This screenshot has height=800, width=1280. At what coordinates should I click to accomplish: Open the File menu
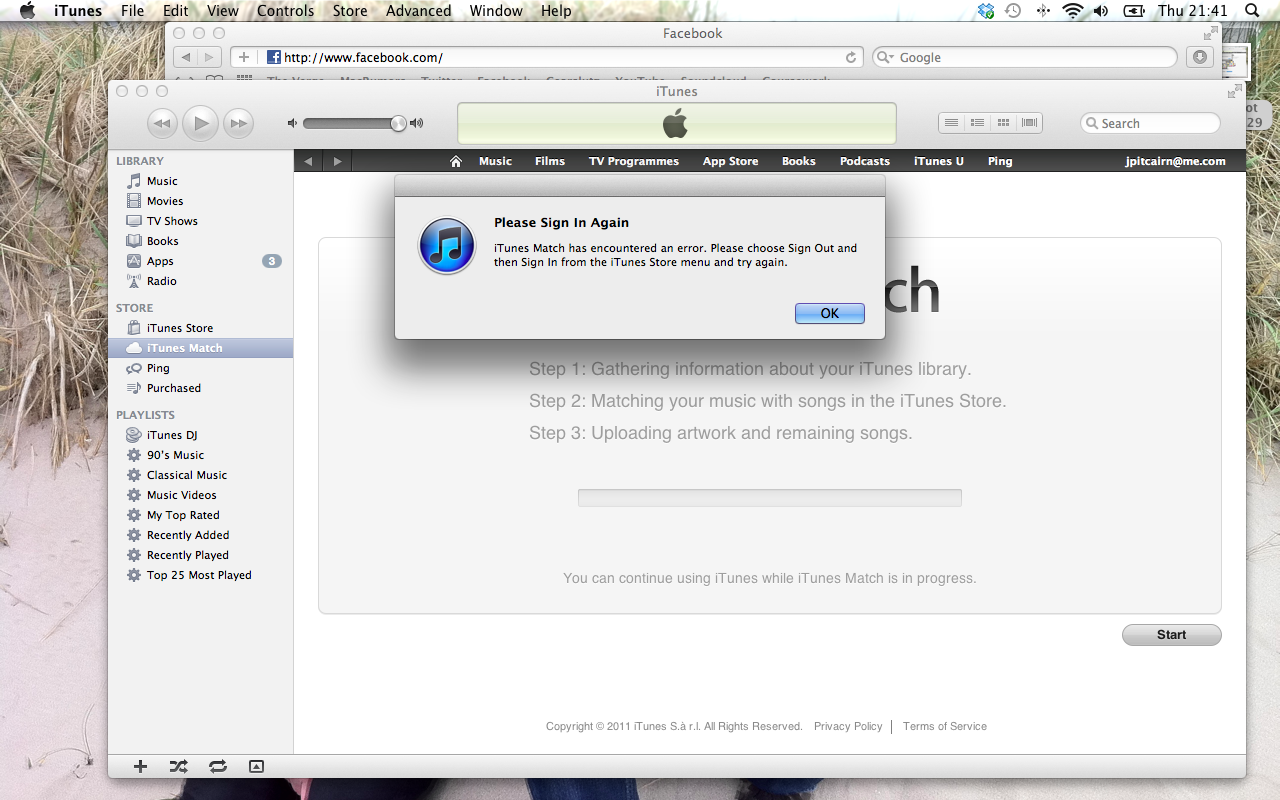coord(132,11)
